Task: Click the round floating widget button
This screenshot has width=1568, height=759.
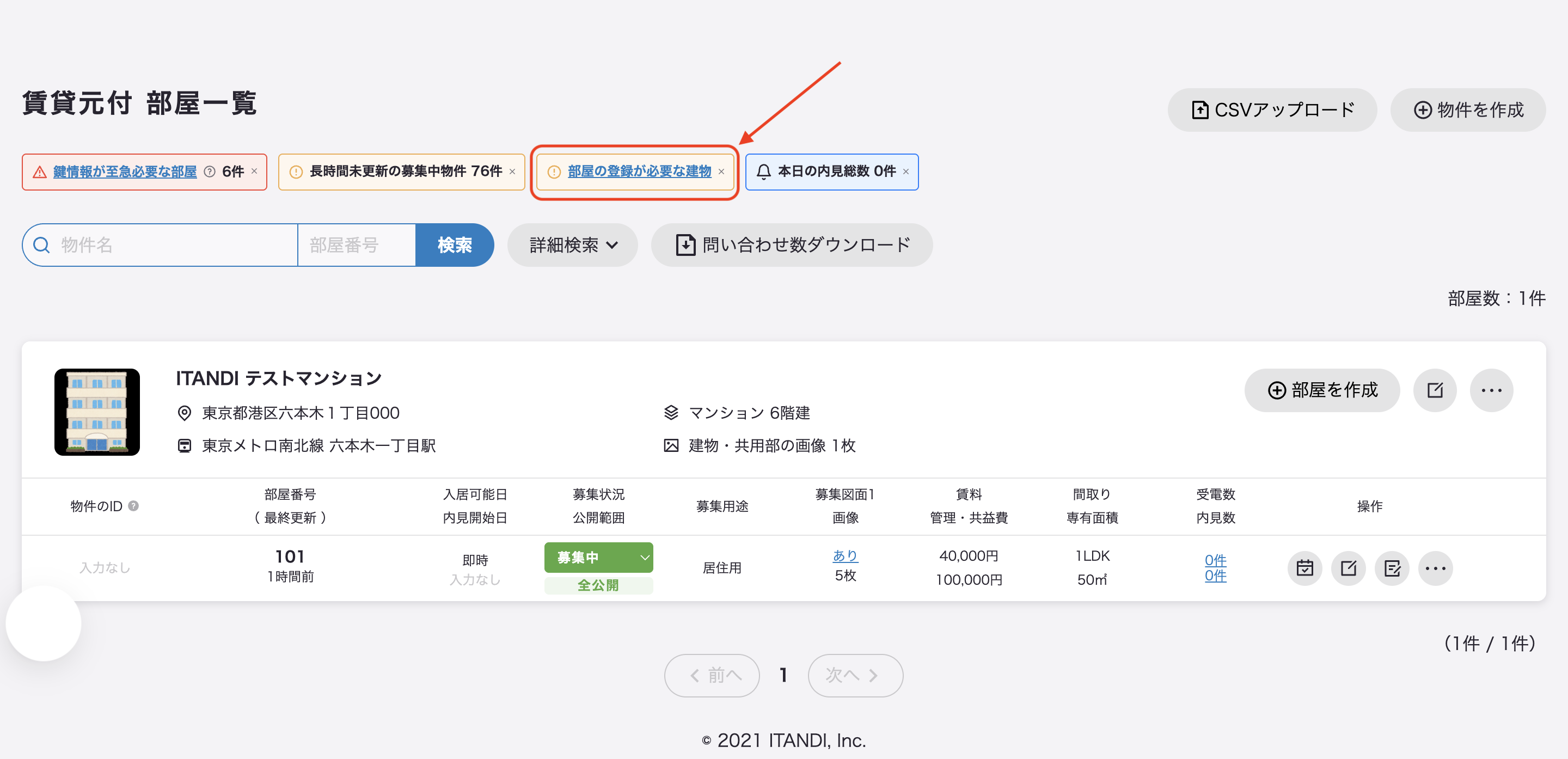Action: pyautogui.click(x=43, y=623)
